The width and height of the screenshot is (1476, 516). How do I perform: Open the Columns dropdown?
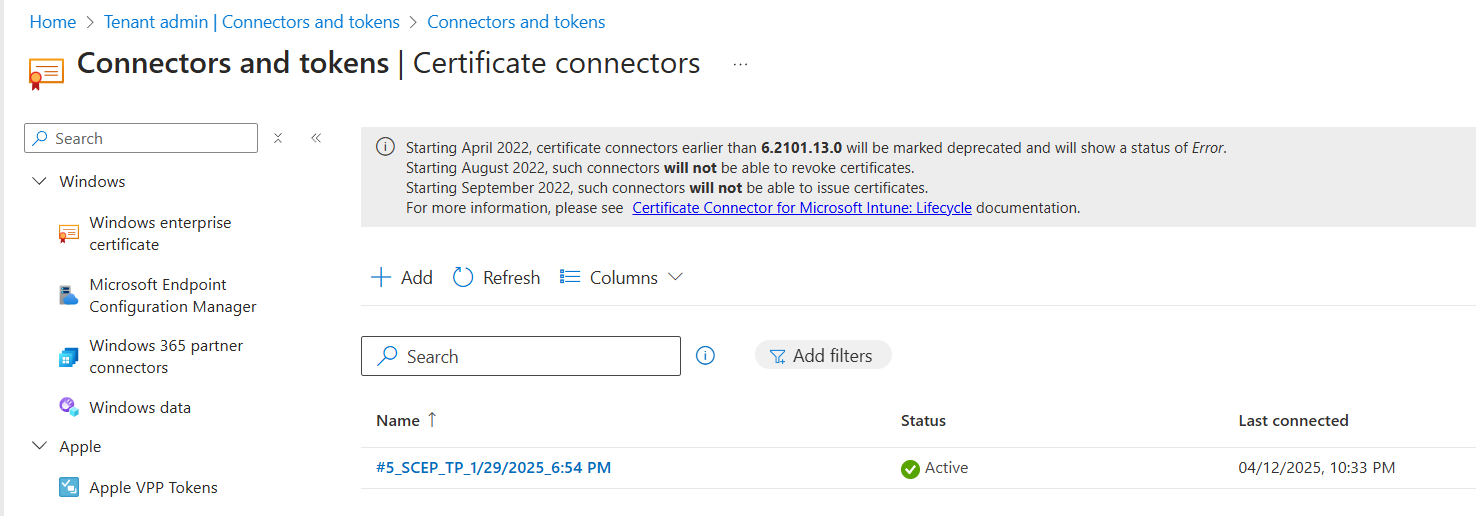(622, 277)
